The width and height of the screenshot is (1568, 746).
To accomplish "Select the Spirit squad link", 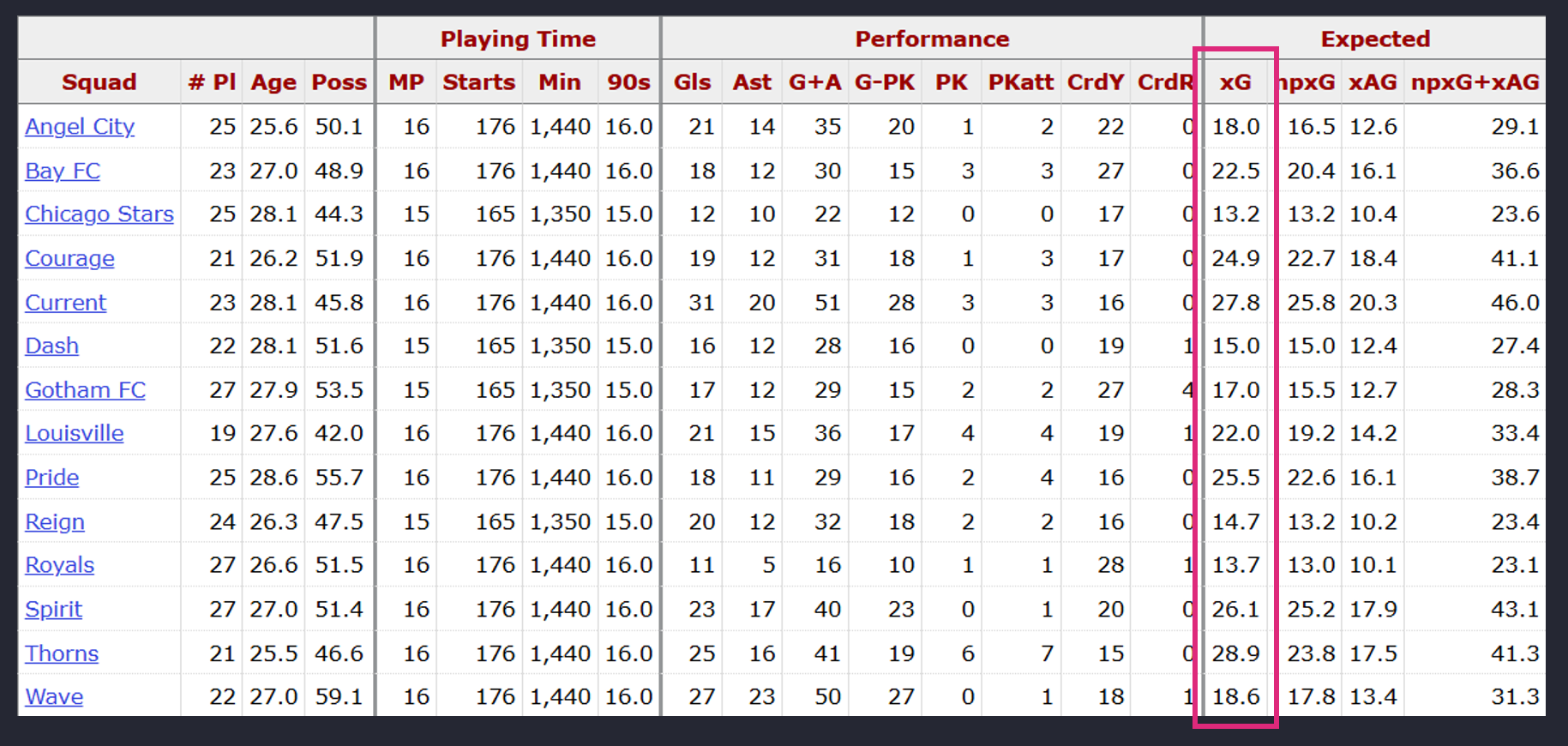I will click(x=53, y=610).
